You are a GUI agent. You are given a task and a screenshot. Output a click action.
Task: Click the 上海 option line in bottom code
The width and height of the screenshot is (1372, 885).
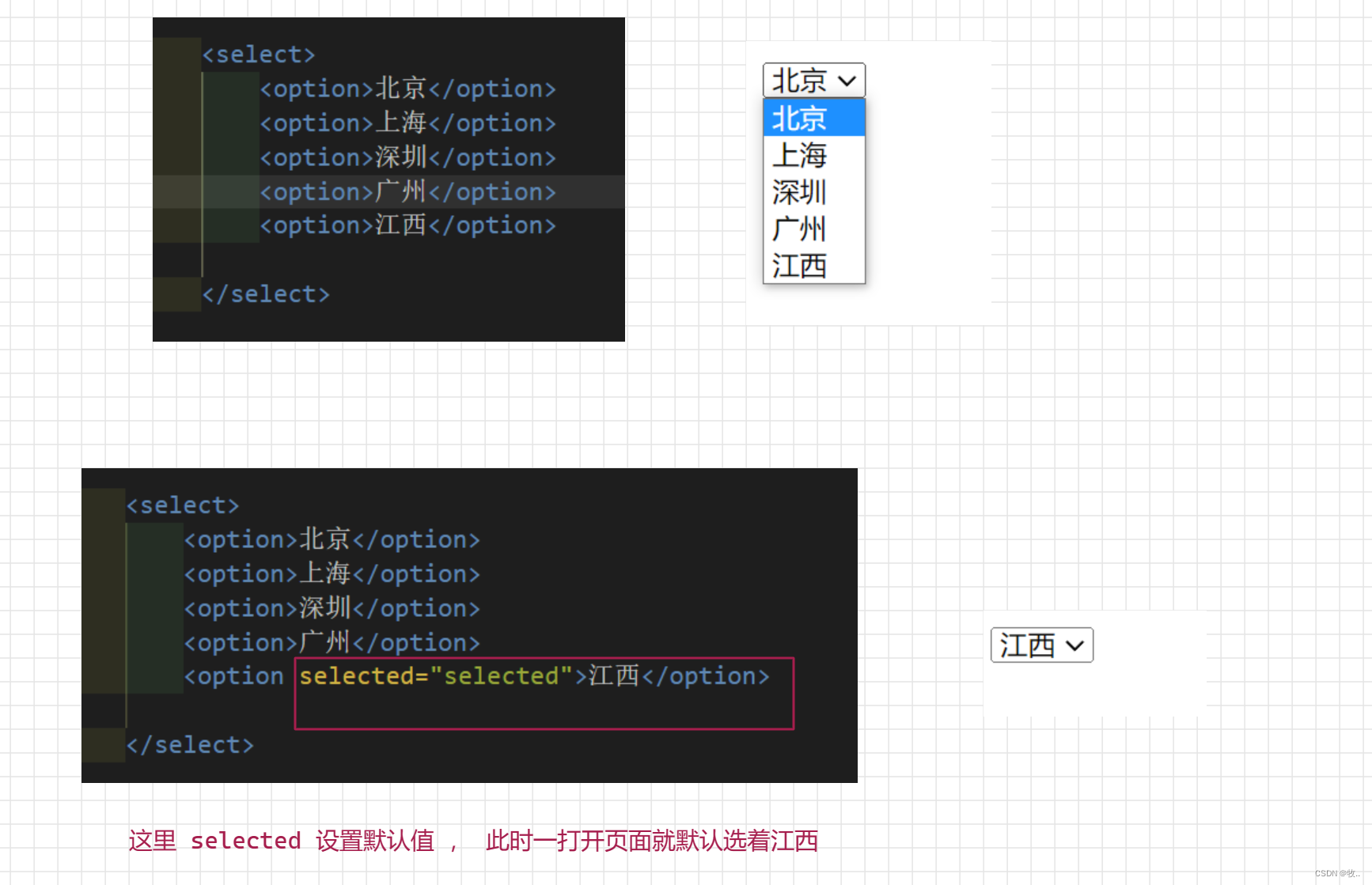click(332, 573)
